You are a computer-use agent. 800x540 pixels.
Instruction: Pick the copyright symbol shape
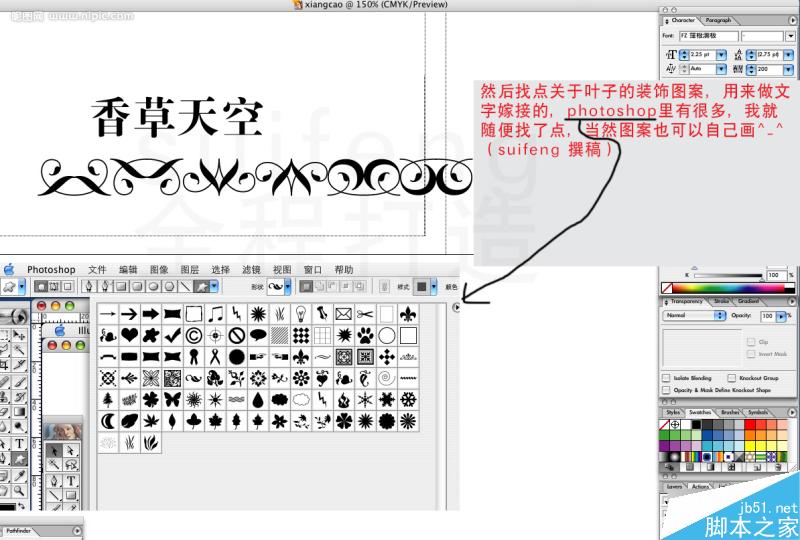(194, 335)
